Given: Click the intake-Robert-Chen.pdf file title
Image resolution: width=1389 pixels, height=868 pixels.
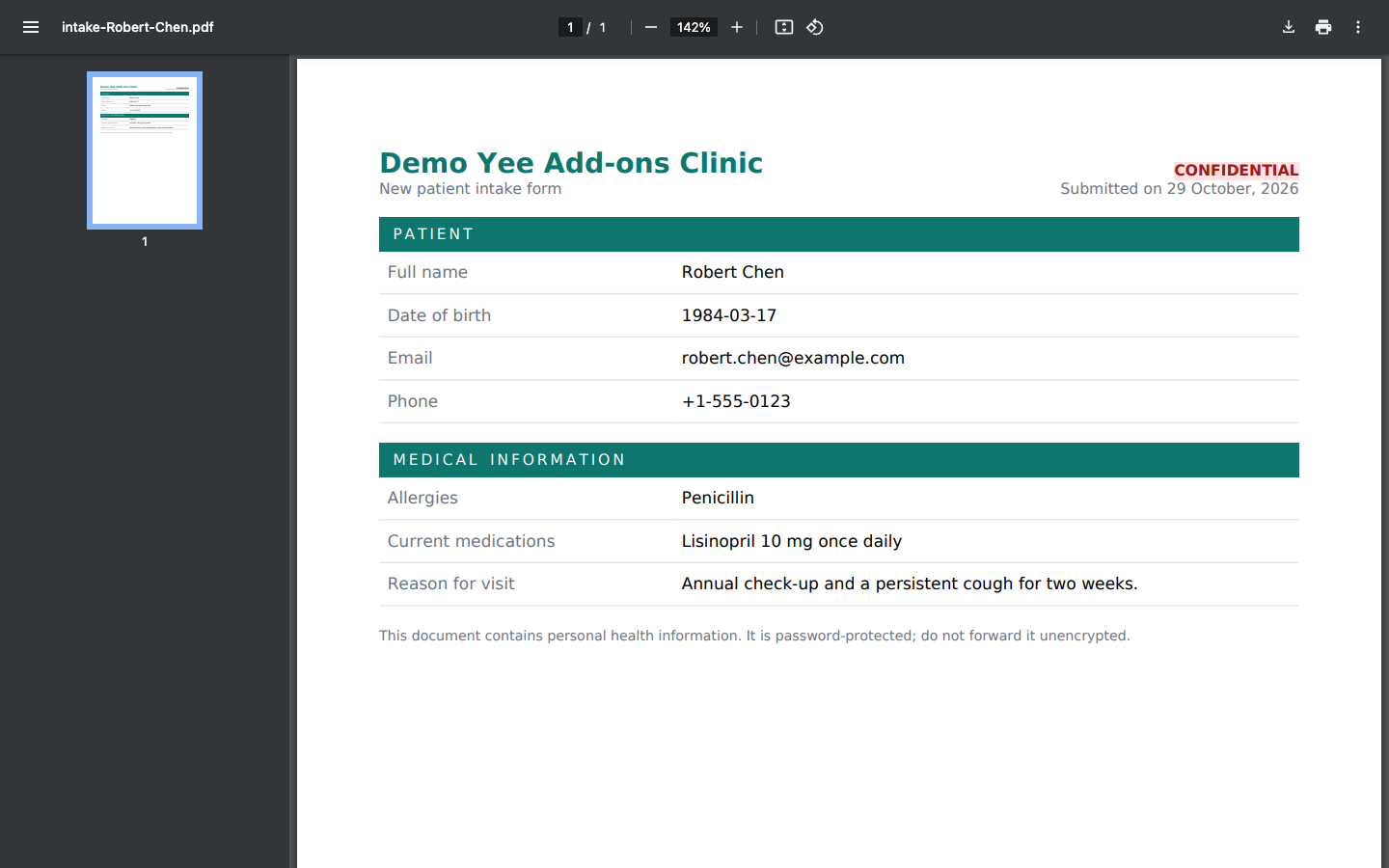Looking at the screenshot, I should (x=138, y=27).
